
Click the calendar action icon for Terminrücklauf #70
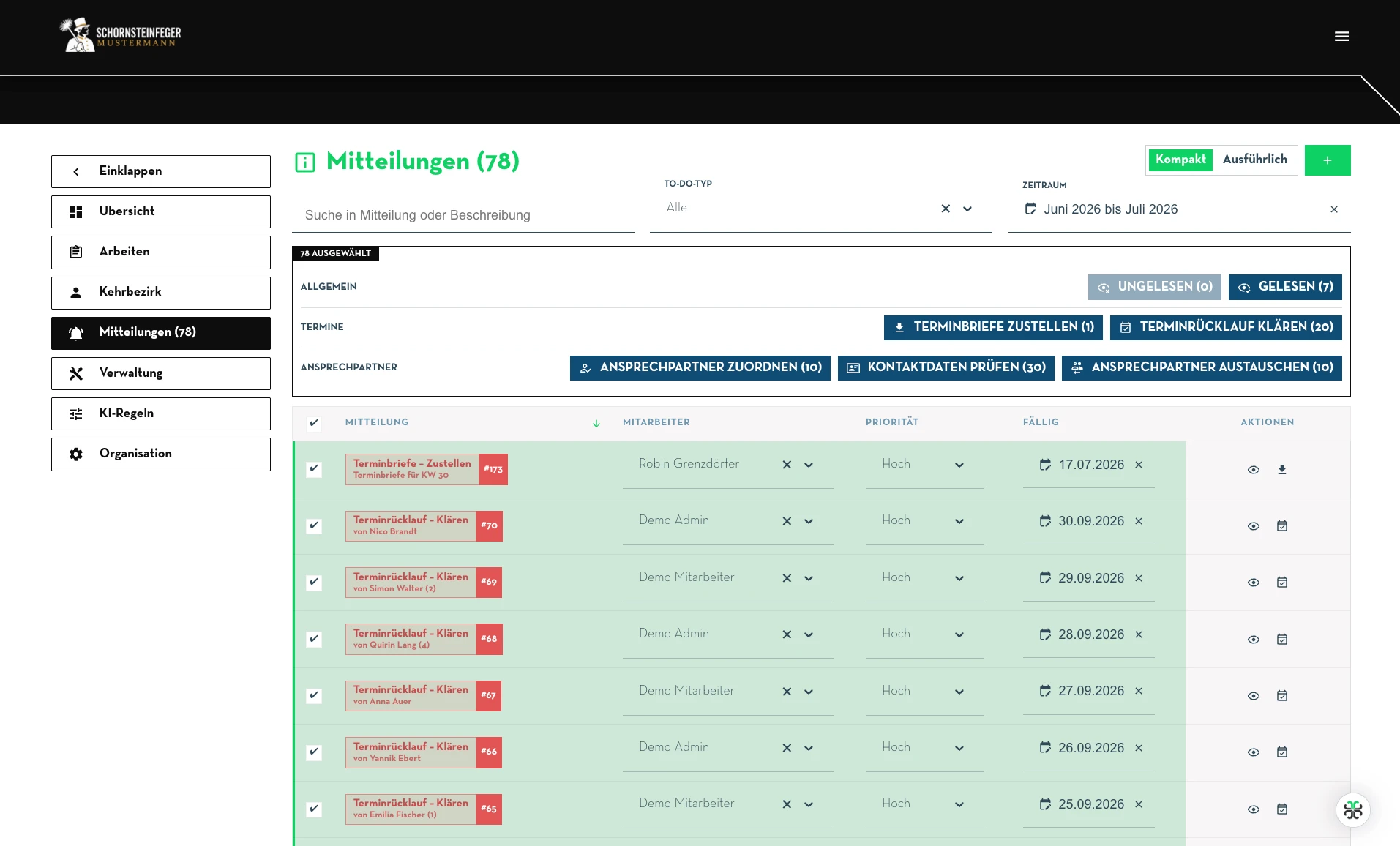(x=1282, y=526)
